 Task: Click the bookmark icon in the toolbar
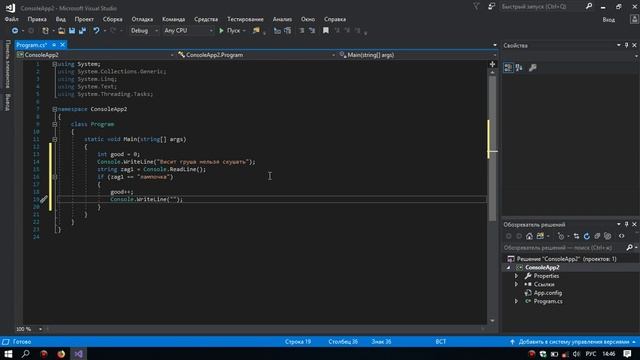(325, 31)
